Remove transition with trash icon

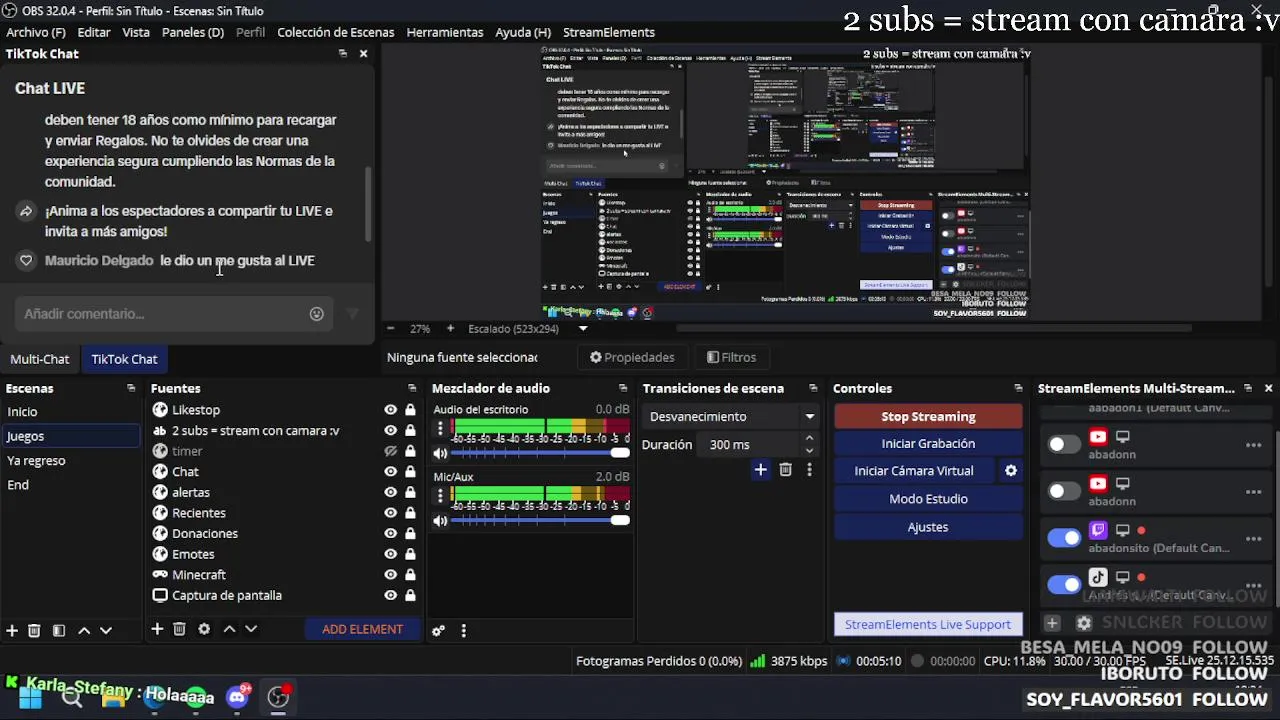point(786,469)
